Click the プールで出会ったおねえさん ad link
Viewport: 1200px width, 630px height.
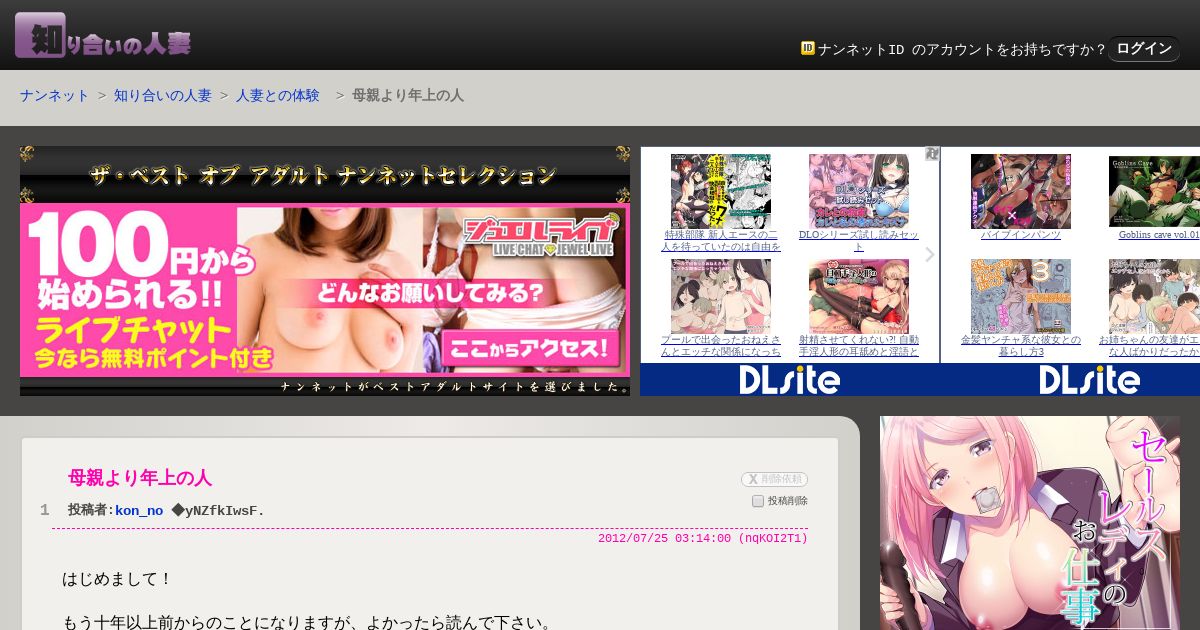pos(721,346)
